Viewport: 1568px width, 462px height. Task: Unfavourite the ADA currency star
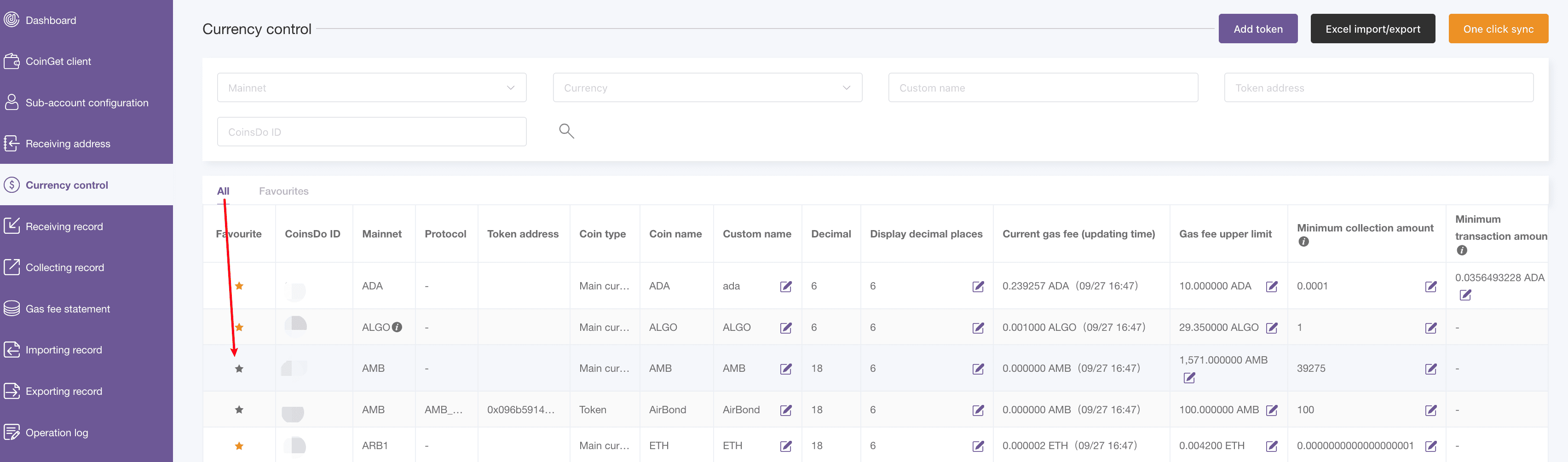tap(239, 286)
